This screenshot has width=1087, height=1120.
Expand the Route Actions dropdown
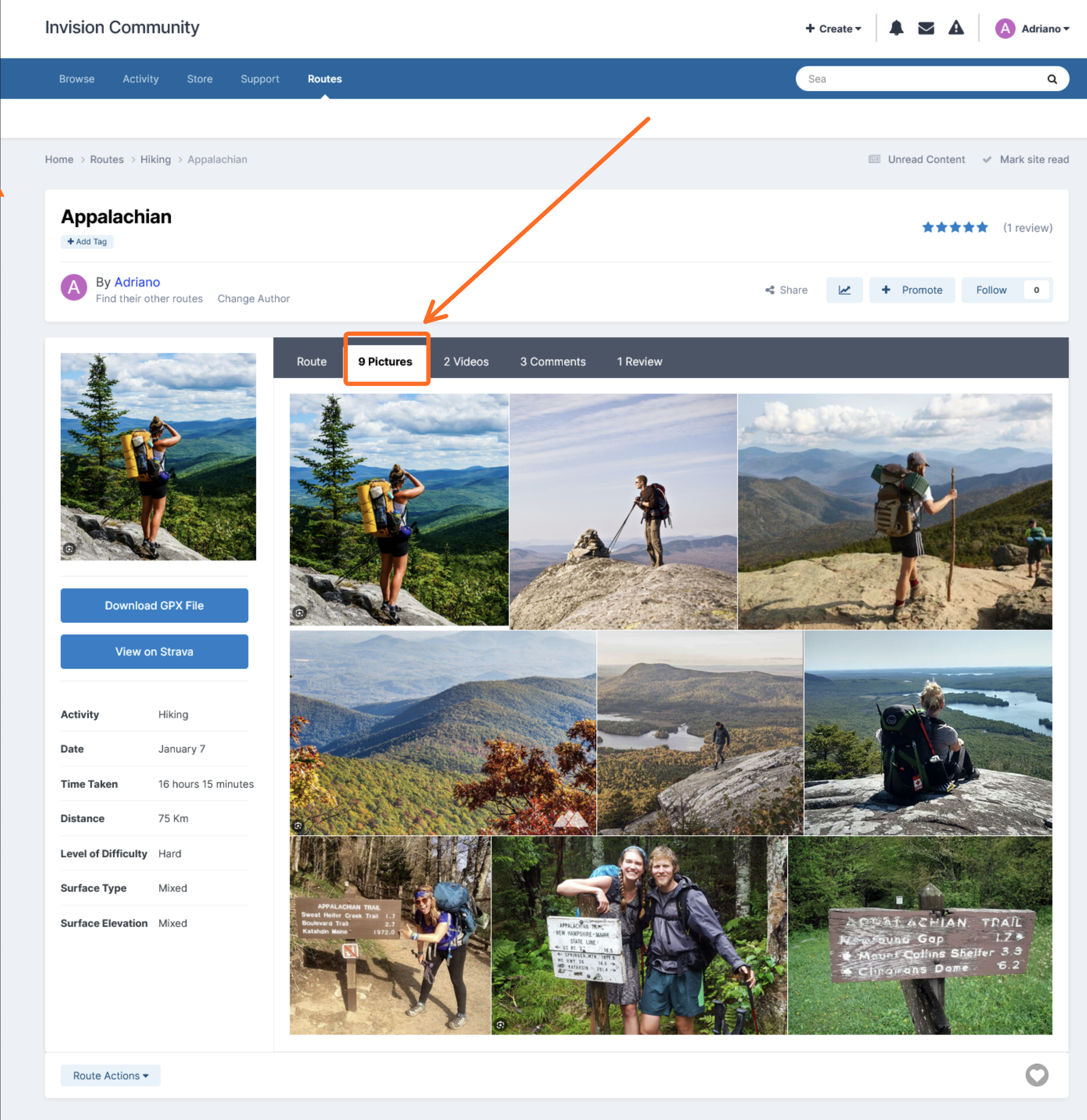click(110, 1075)
